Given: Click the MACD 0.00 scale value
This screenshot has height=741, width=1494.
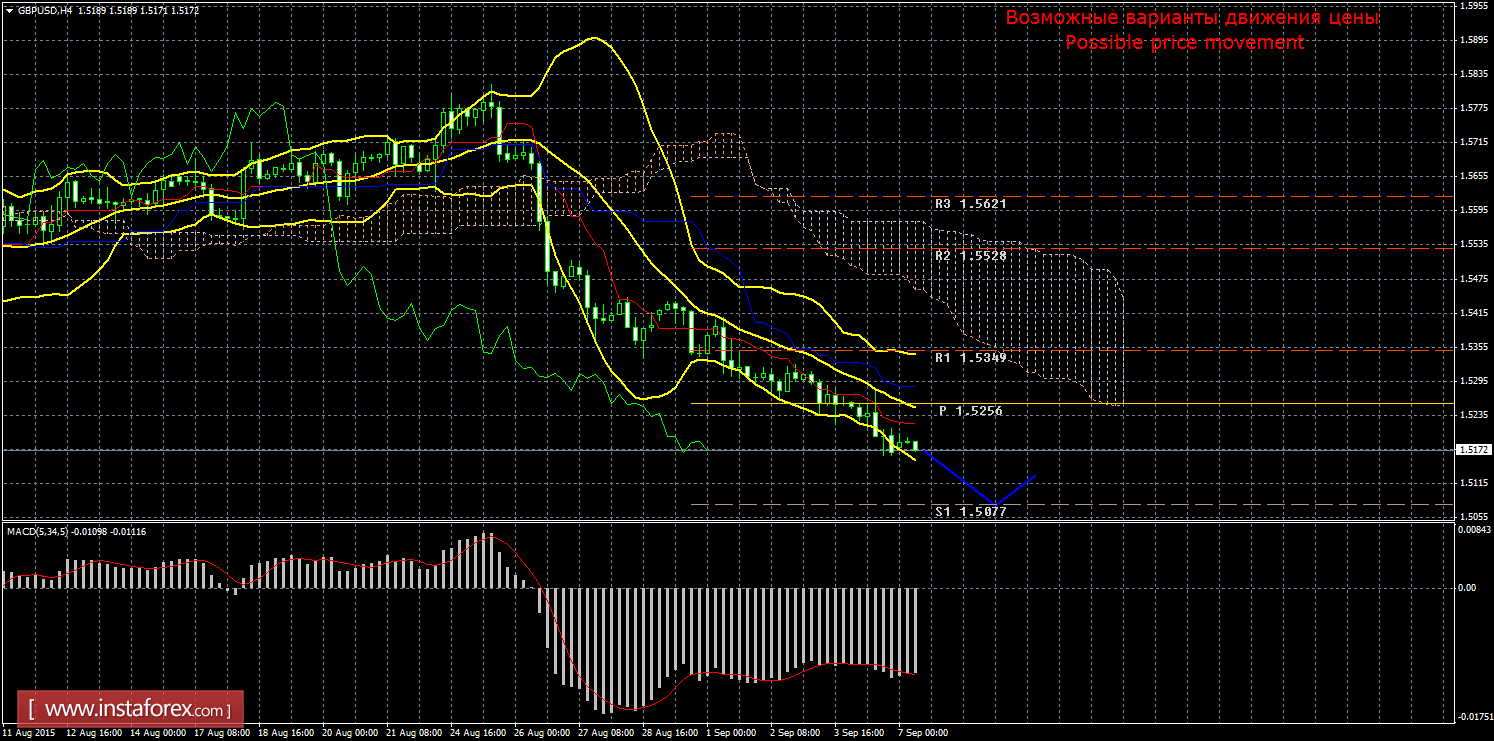Looking at the screenshot, I should click(x=1467, y=588).
